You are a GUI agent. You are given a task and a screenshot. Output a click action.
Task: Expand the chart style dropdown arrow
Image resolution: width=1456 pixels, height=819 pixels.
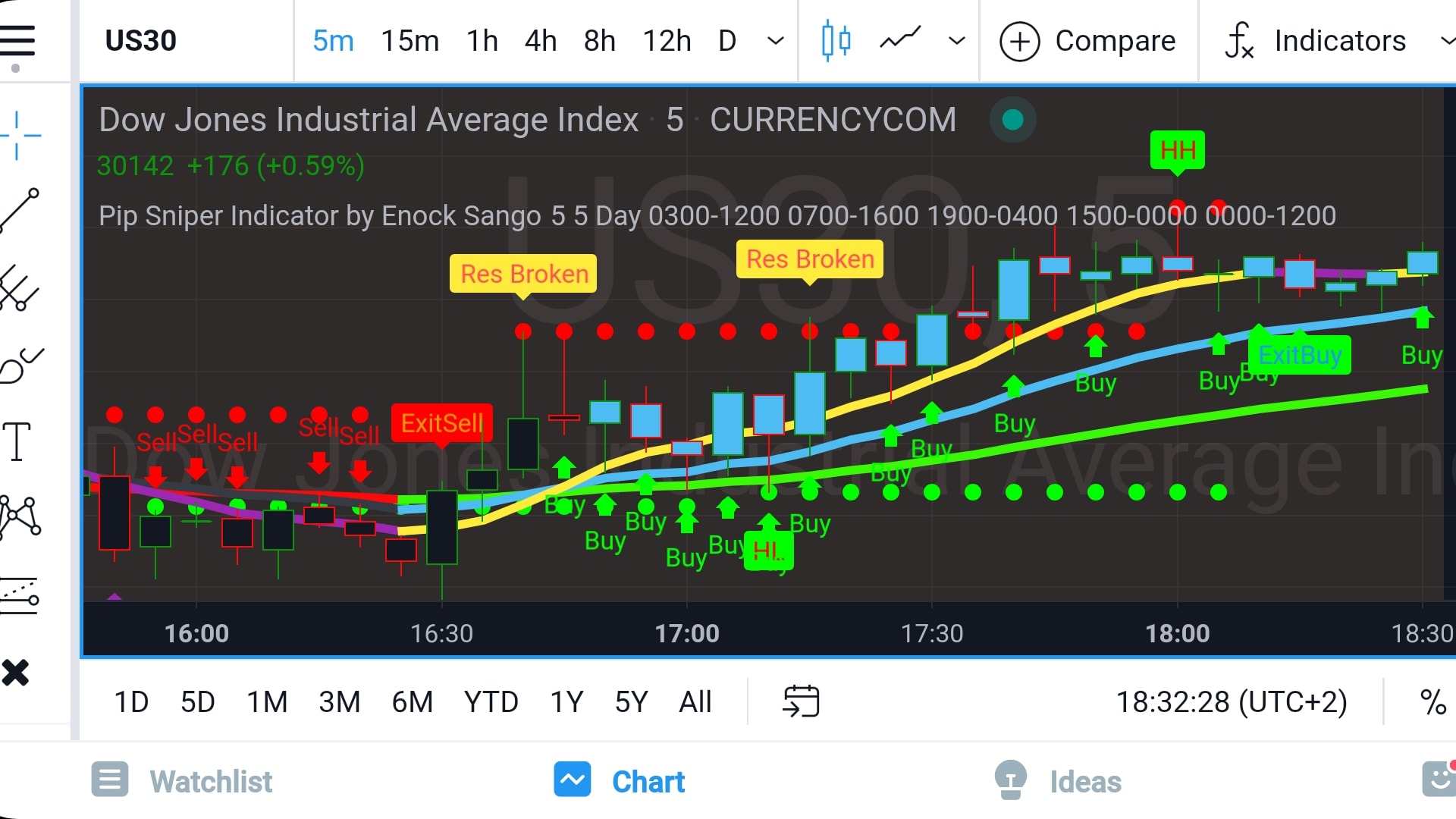click(x=957, y=41)
